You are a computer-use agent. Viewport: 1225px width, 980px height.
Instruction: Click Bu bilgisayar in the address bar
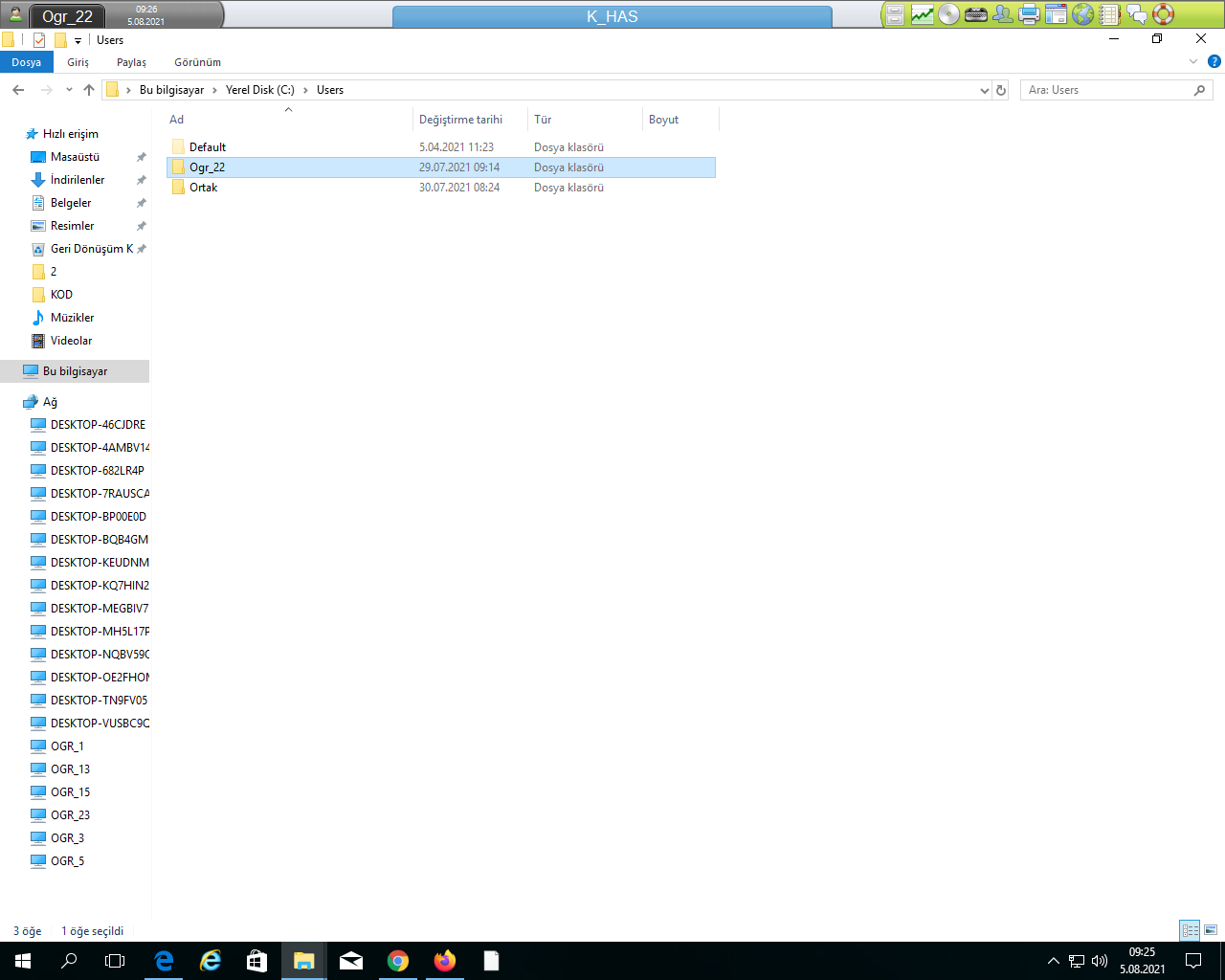tap(172, 90)
